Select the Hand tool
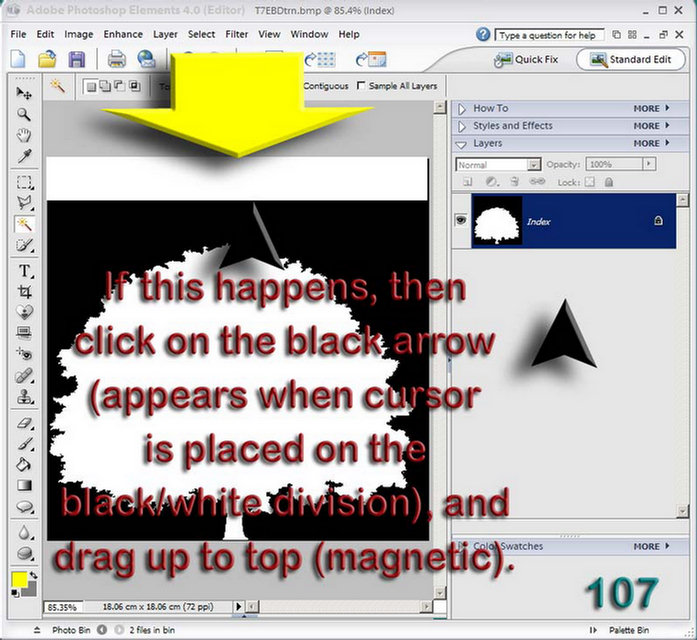The width and height of the screenshot is (697, 640). pyautogui.click(x=24, y=135)
